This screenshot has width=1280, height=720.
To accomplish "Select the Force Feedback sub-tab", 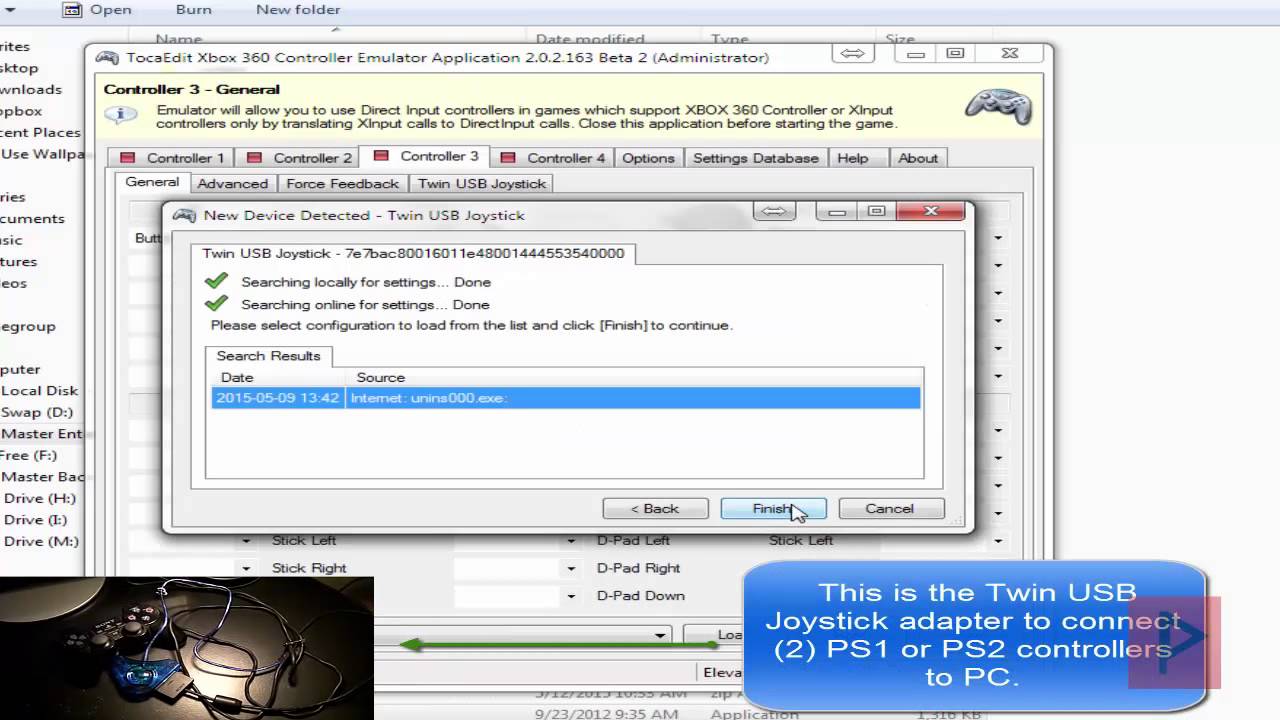I will (x=342, y=184).
